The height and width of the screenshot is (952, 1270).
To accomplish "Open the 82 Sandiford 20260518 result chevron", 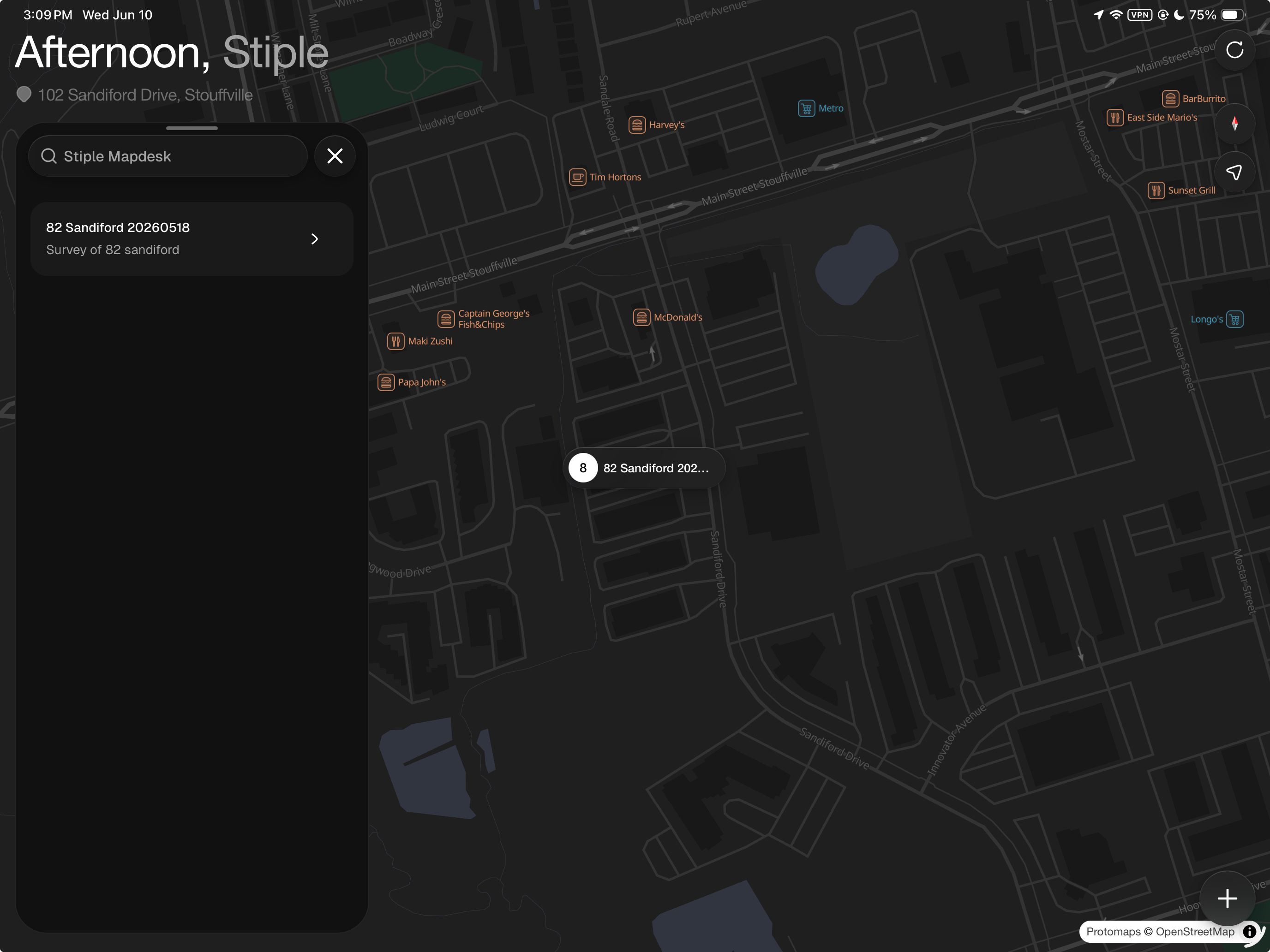I will point(314,239).
